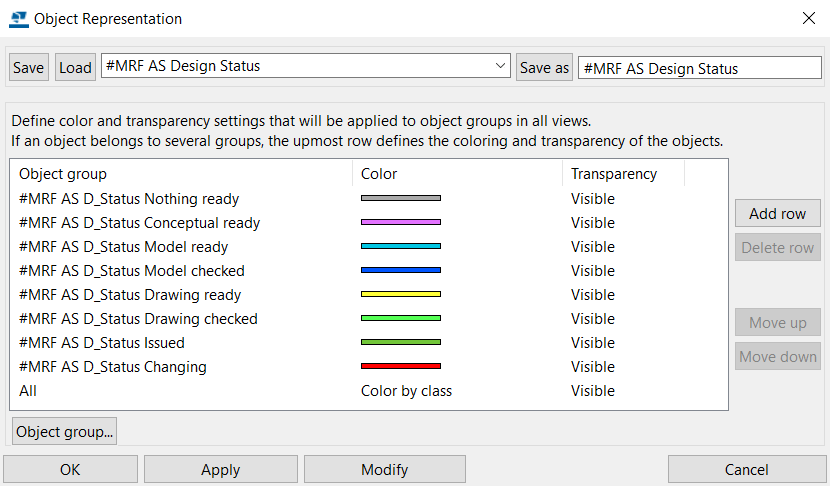Open the Object group... dialog
This screenshot has width=830, height=486.
tap(64, 431)
